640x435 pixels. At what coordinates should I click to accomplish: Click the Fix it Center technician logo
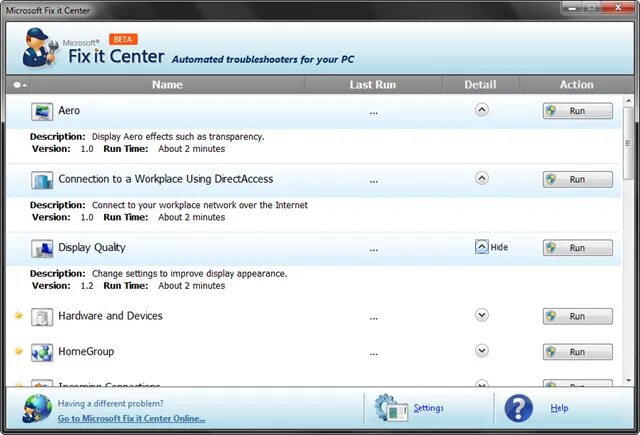coord(40,47)
